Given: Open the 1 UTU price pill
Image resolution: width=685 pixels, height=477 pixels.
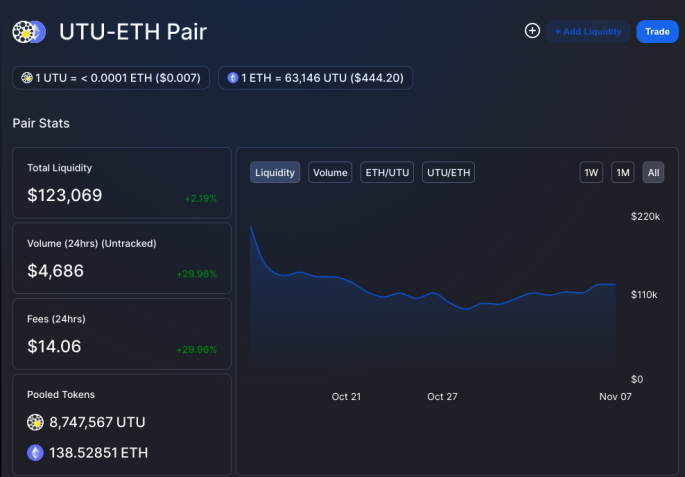Looking at the screenshot, I should pos(111,78).
